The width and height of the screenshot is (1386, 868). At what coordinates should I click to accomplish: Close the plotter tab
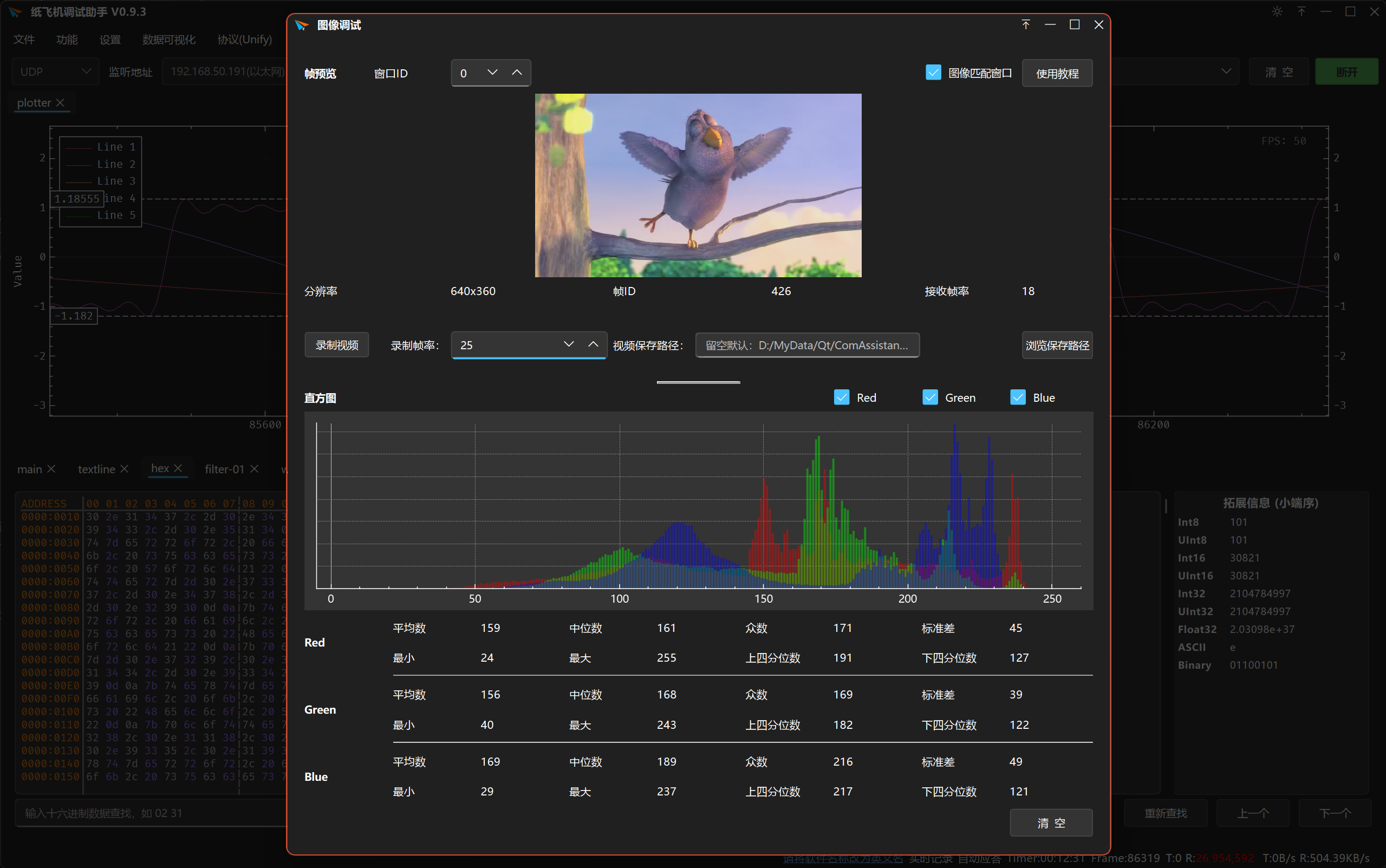60,103
